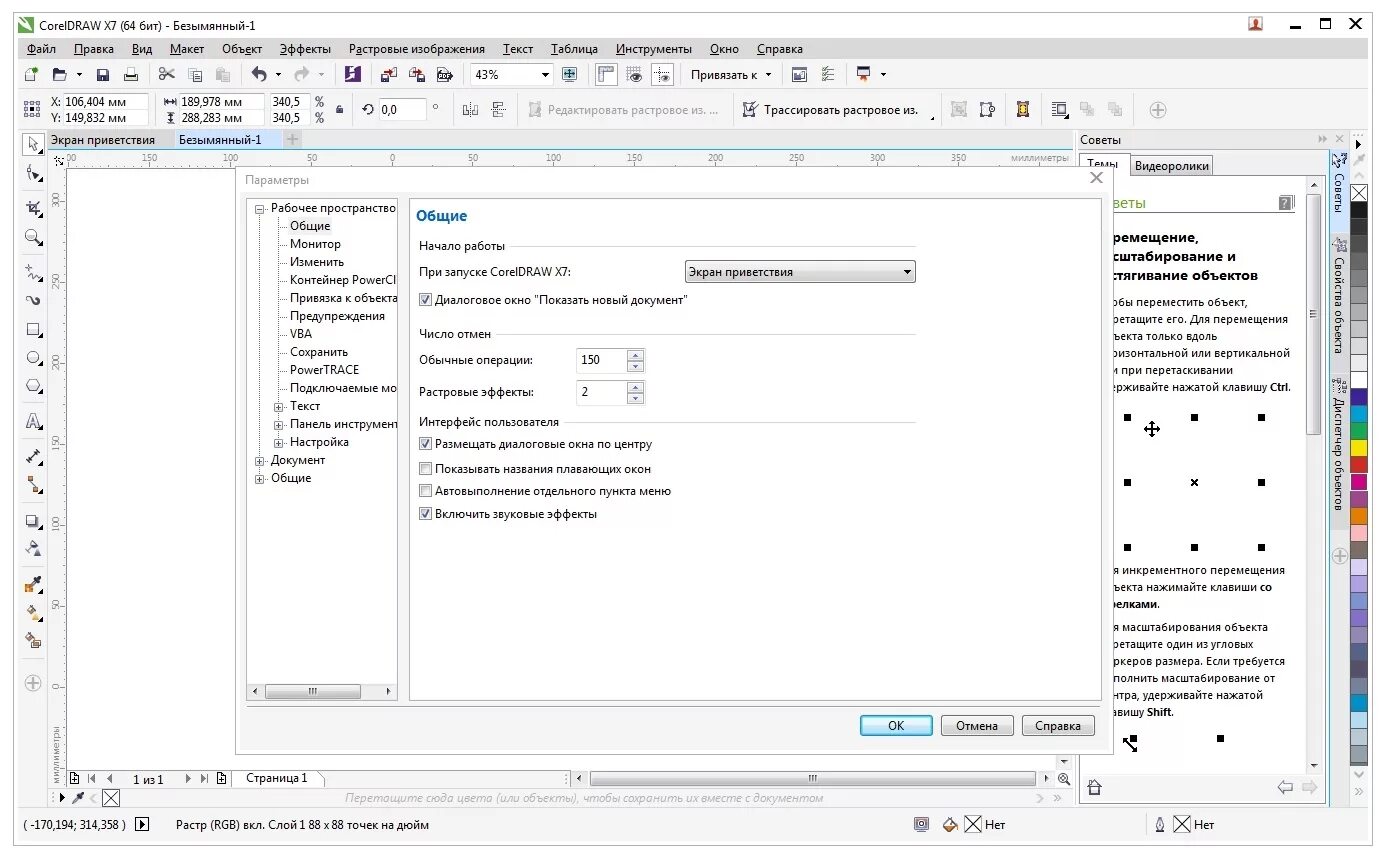Enable 'Автовыполнение отдельного пункта меню' checkbox
This screenshot has height=865, width=1390.
(426, 491)
